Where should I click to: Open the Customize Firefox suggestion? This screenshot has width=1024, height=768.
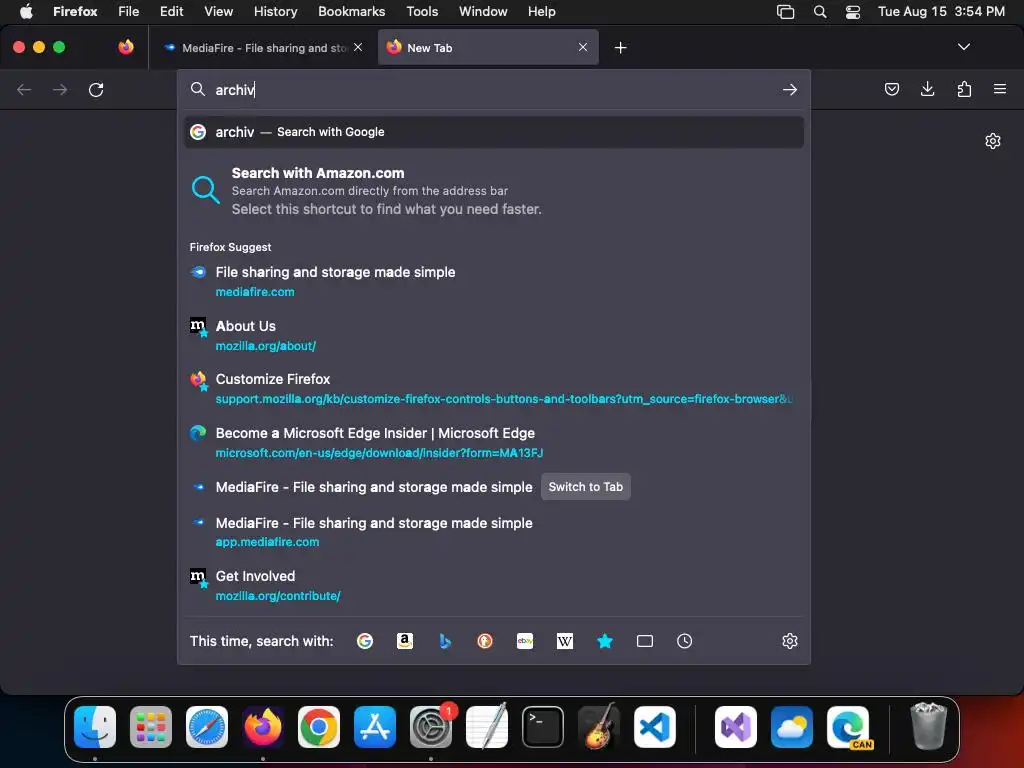point(494,389)
